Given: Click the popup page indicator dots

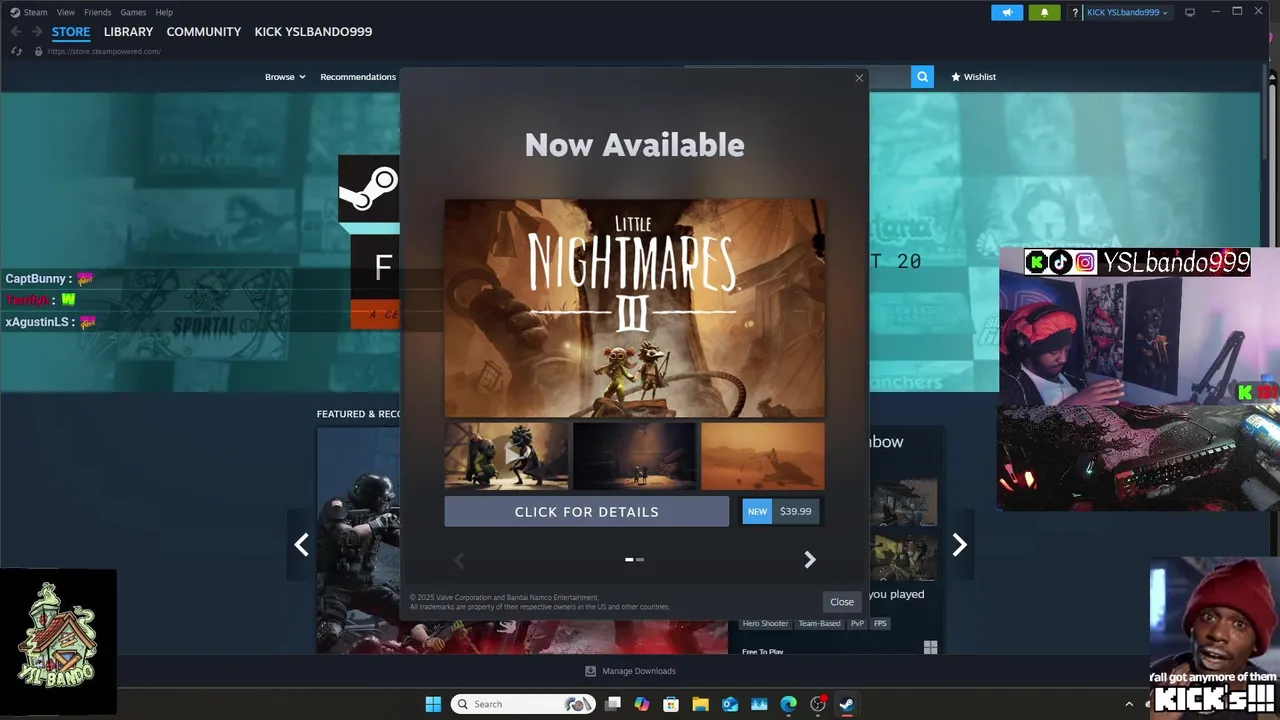Looking at the screenshot, I should point(635,560).
